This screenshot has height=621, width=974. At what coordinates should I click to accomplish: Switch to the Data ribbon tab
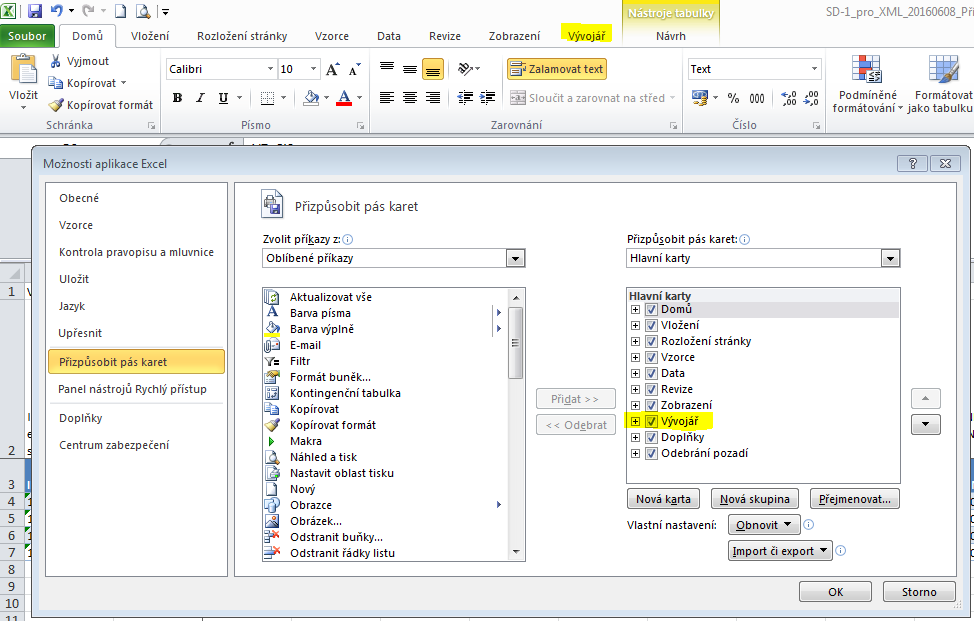point(389,36)
